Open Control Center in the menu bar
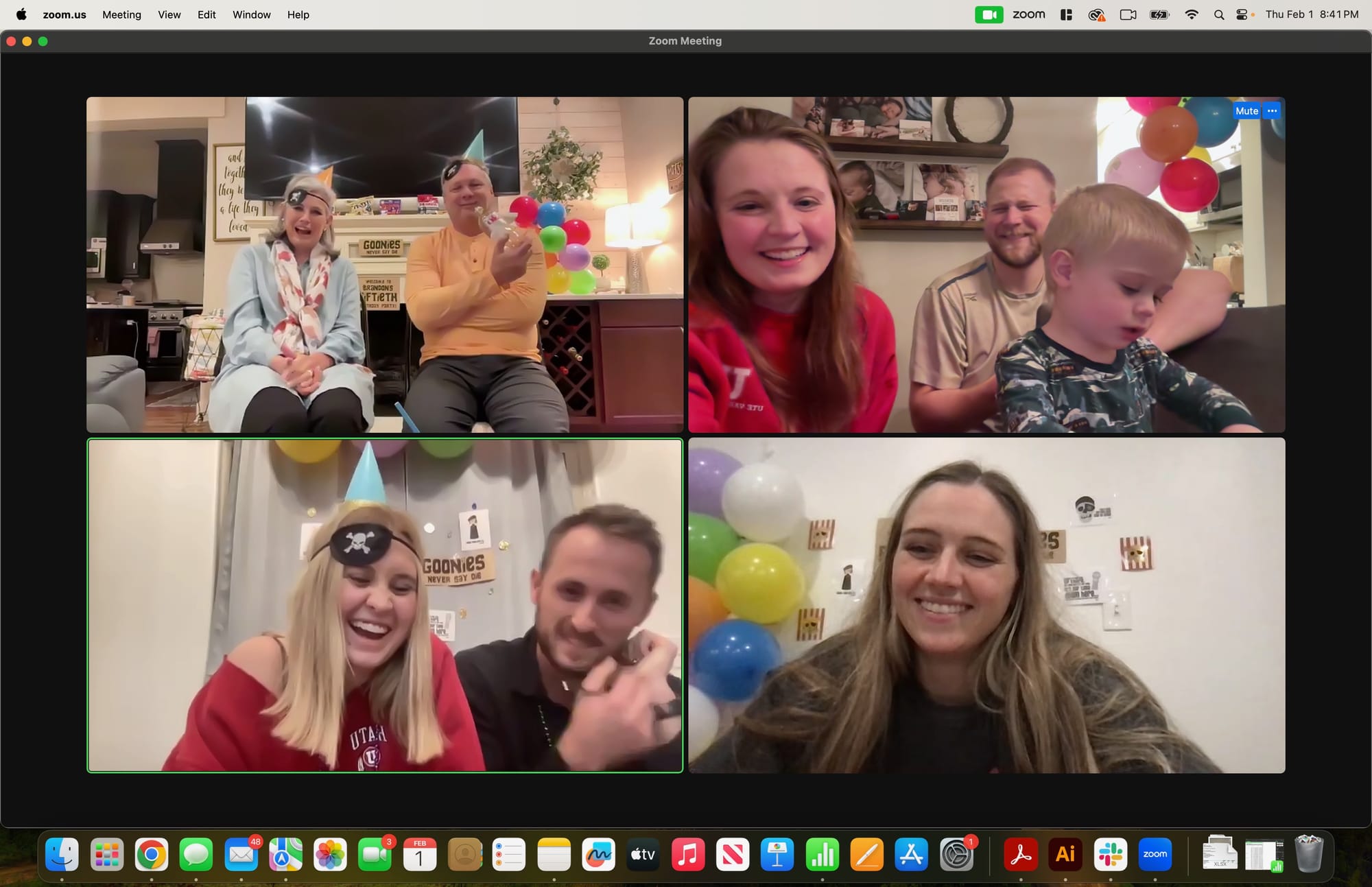The width and height of the screenshot is (1372, 887). [x=1242, y=14]
